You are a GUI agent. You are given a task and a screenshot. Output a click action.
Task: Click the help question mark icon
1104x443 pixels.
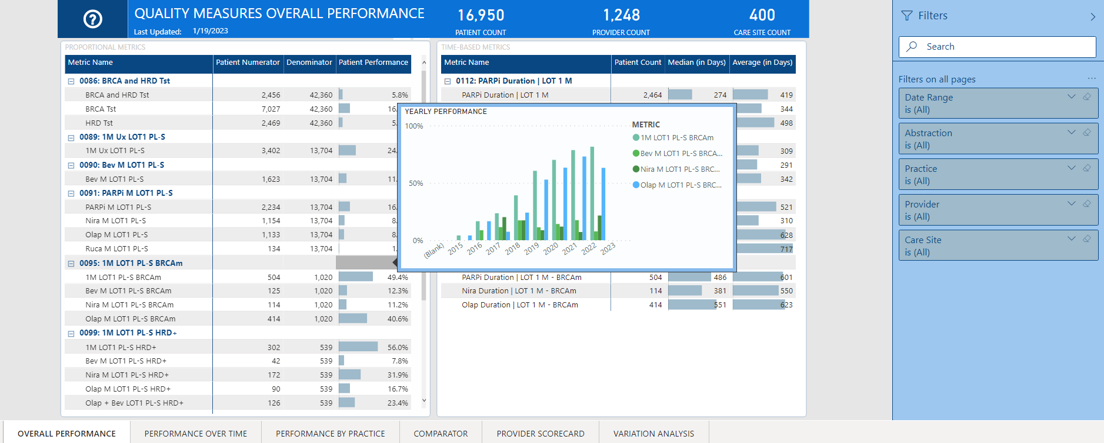(x=92, y=19)
